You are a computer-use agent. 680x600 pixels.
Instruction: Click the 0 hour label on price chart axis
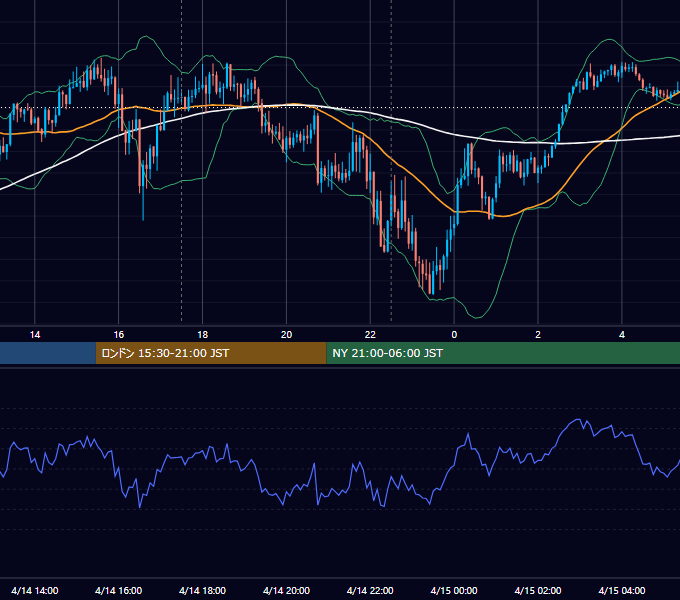pos(454,335)
